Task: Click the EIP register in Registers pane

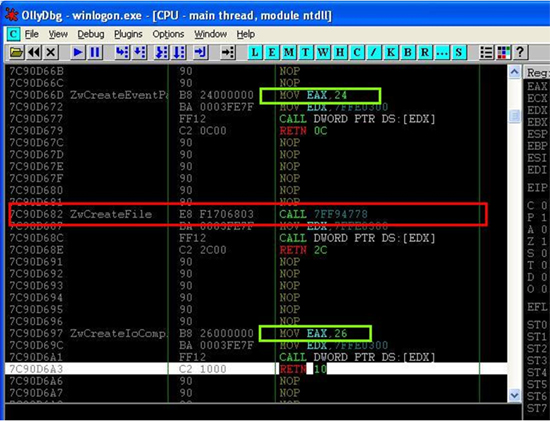Action: pos(537,188)
